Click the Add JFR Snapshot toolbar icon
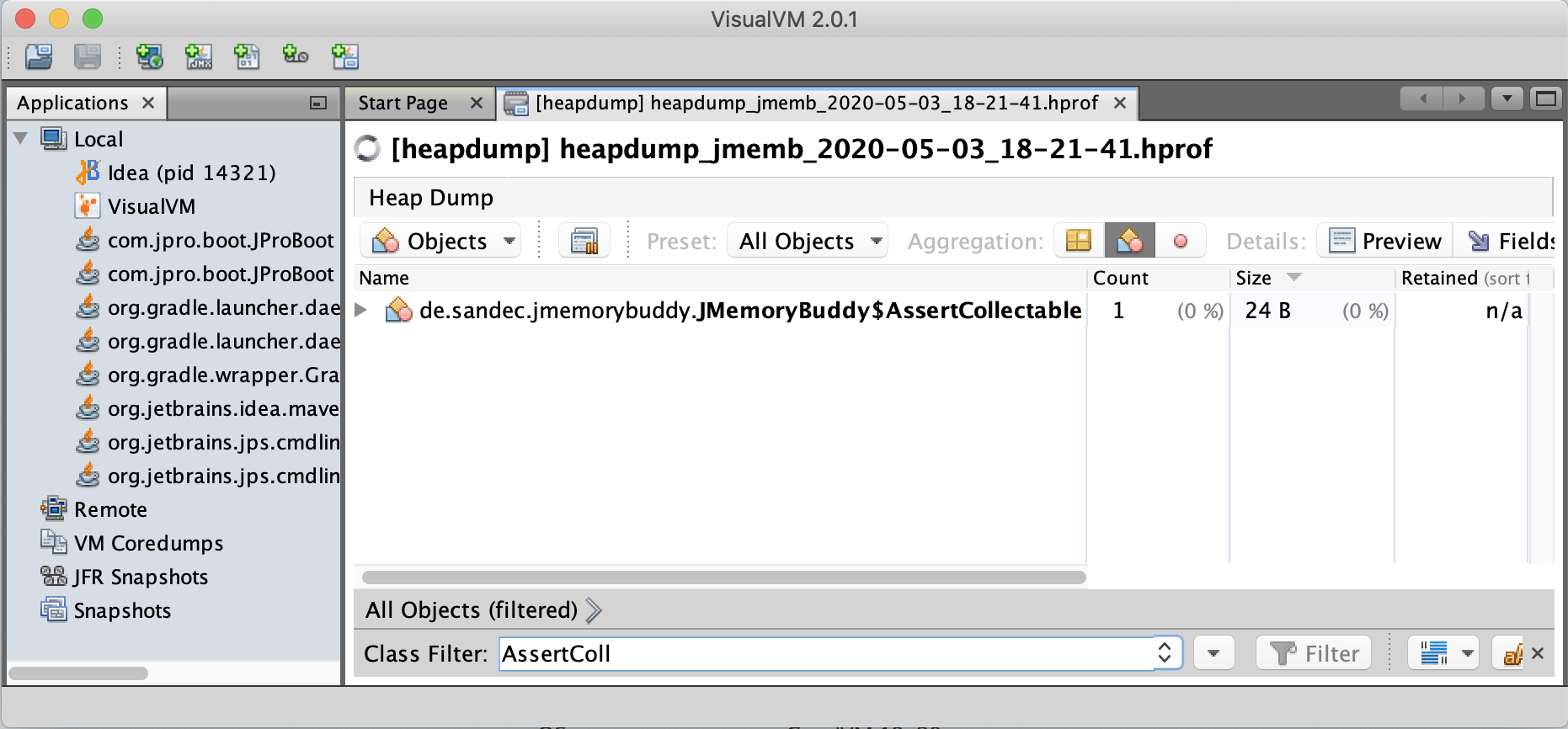The image size is (1568, 729). [296, 56]
